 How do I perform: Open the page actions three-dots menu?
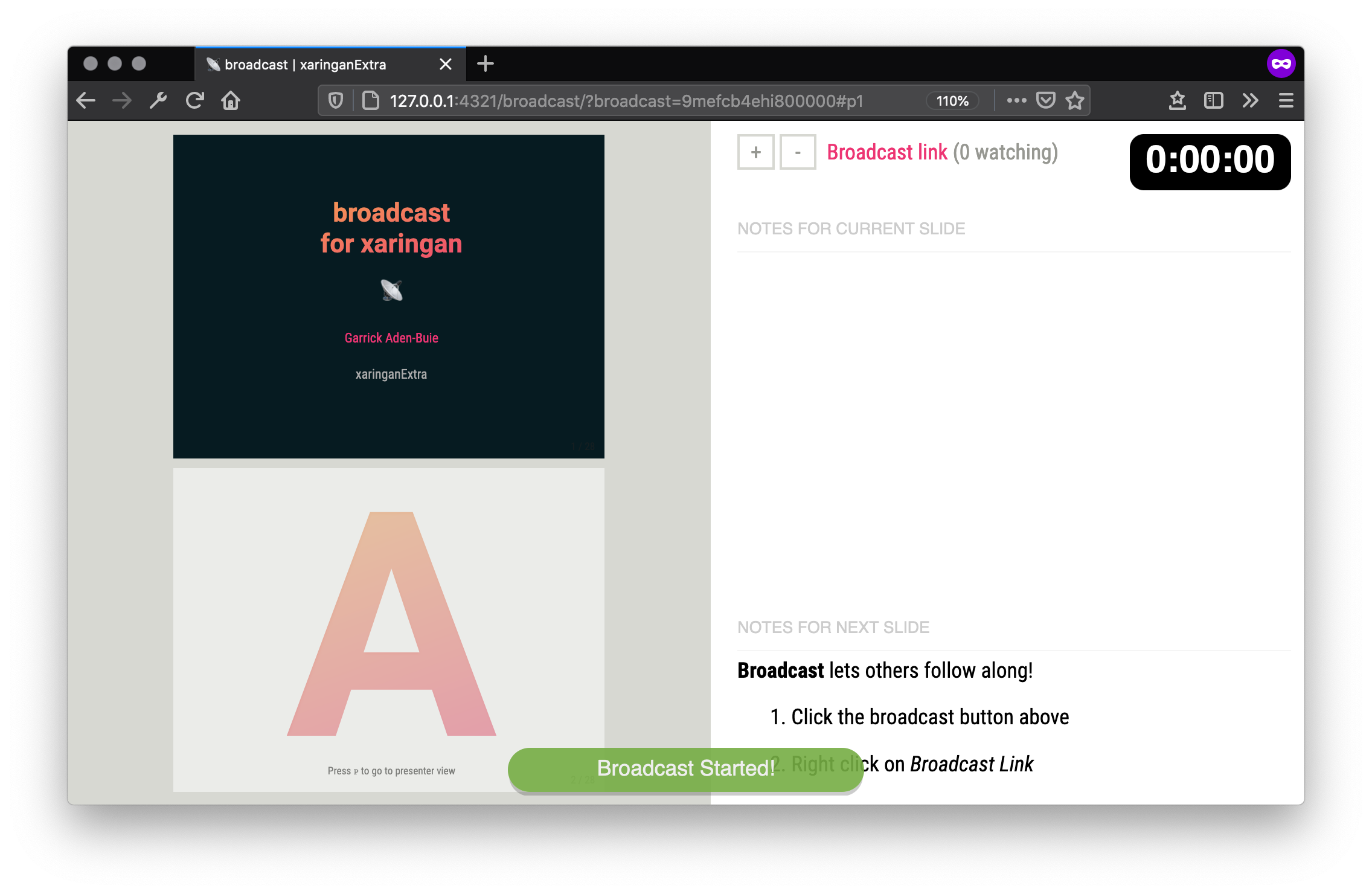pos(1016,100)
